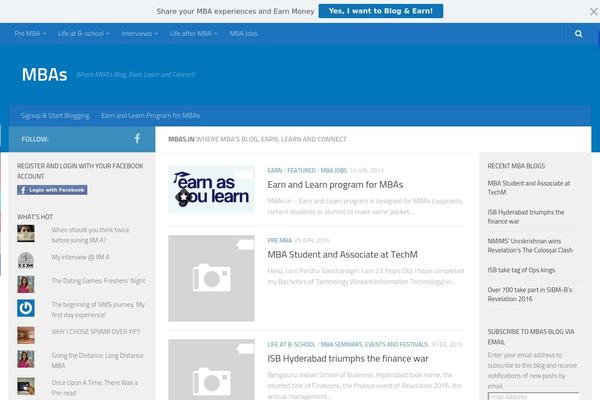The height and width of the screenshot is (400, 600).
Task: Expand the Life at B-school menu
Action: tap(83, 34)
